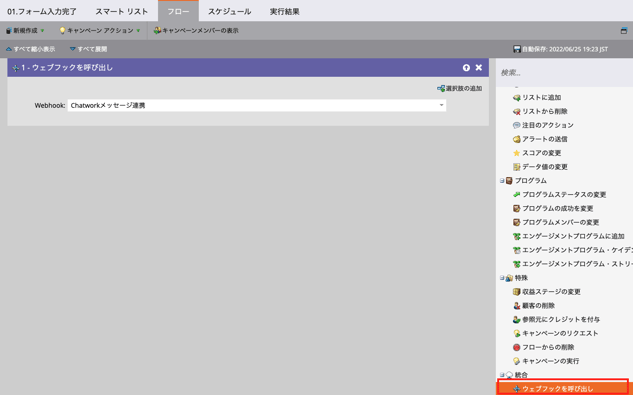Collapse the プログラム tree group

coord(502,181)
